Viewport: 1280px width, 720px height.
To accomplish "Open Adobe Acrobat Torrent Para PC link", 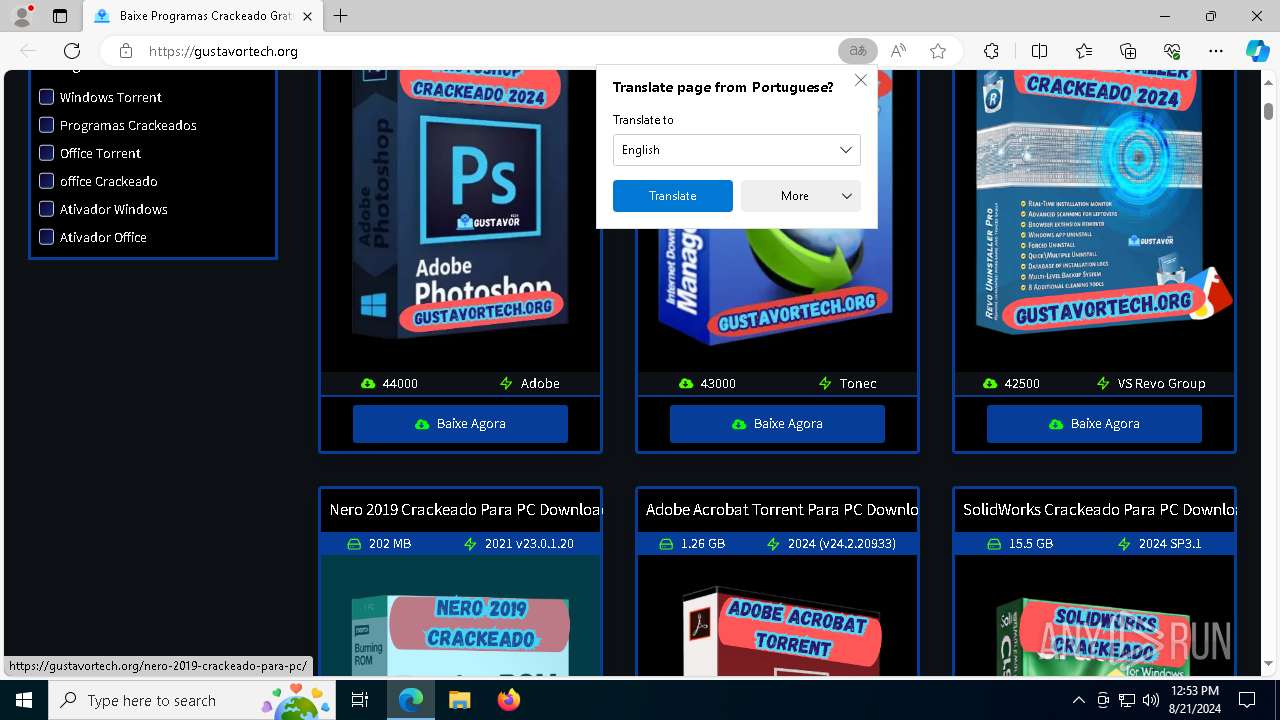I will click(x=782, y=510).
